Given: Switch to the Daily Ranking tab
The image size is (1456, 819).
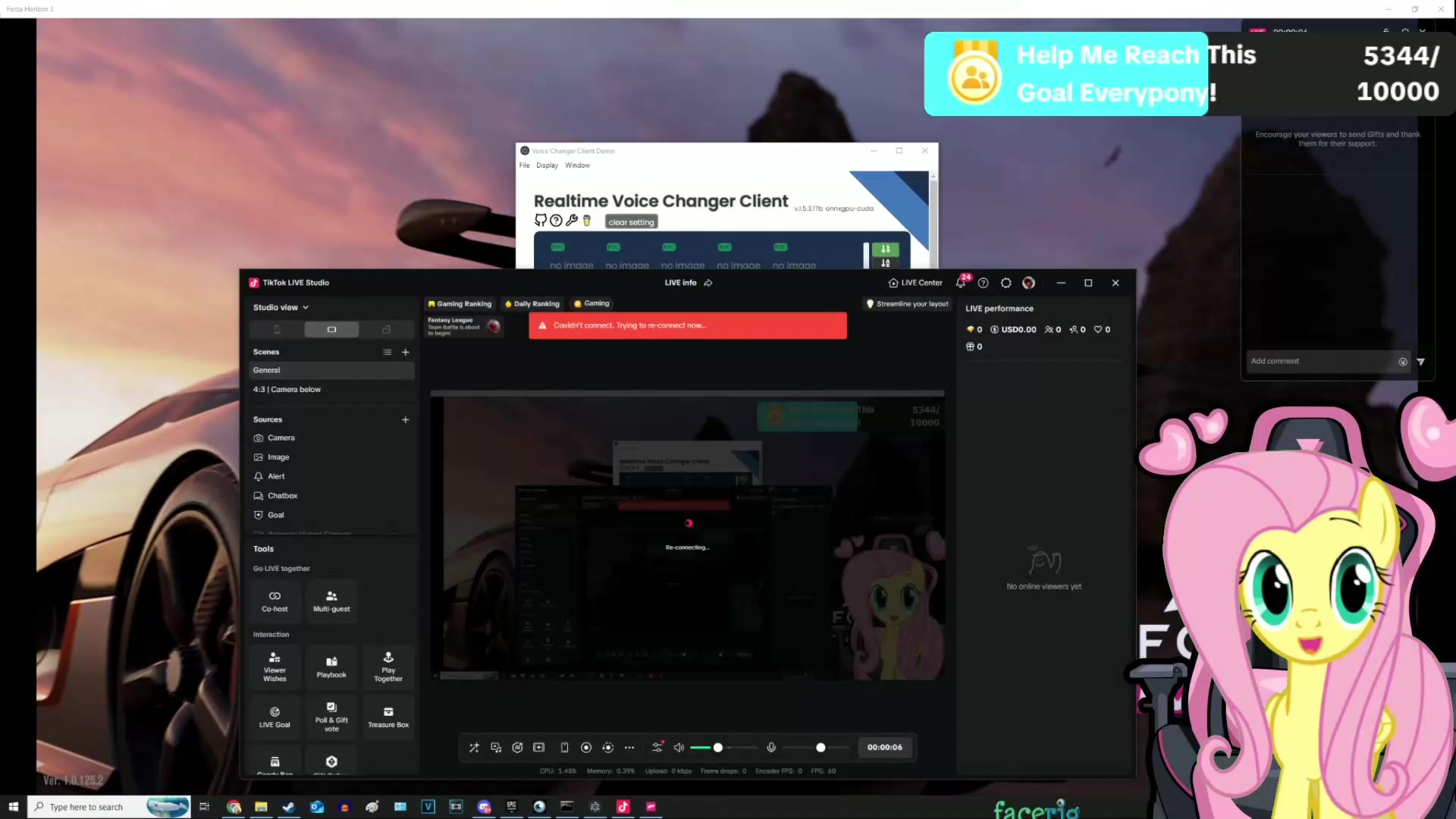Looking at the screenshot, I should 532,303.
